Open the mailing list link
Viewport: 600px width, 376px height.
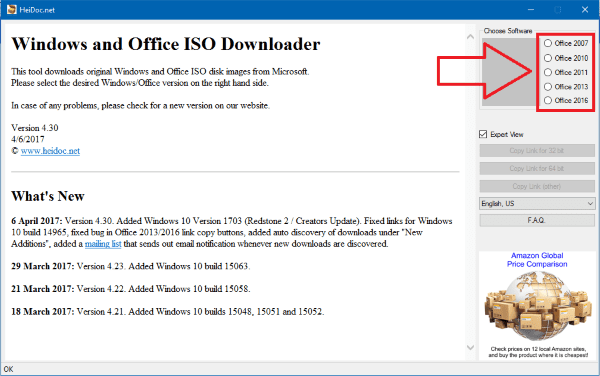click(x=103, y=244)
